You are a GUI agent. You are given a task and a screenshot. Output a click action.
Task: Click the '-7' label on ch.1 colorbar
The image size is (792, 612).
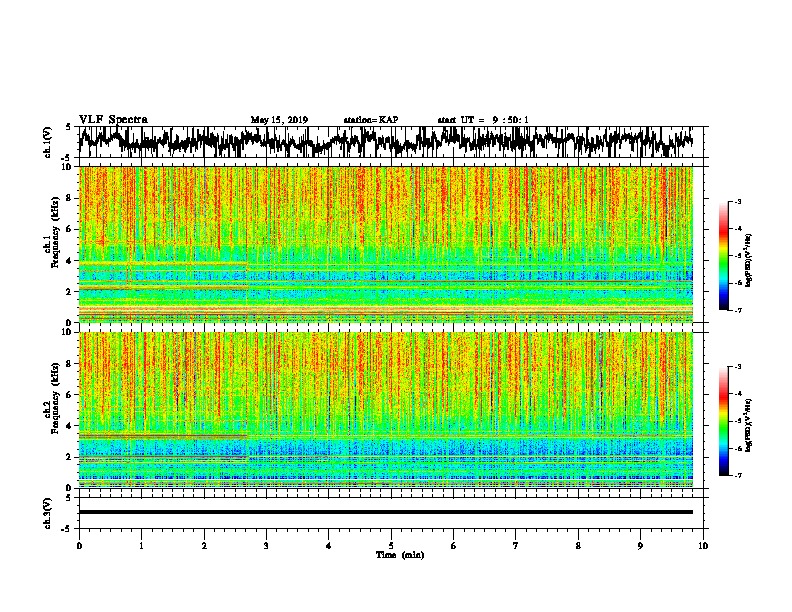(x=737, y=310)
